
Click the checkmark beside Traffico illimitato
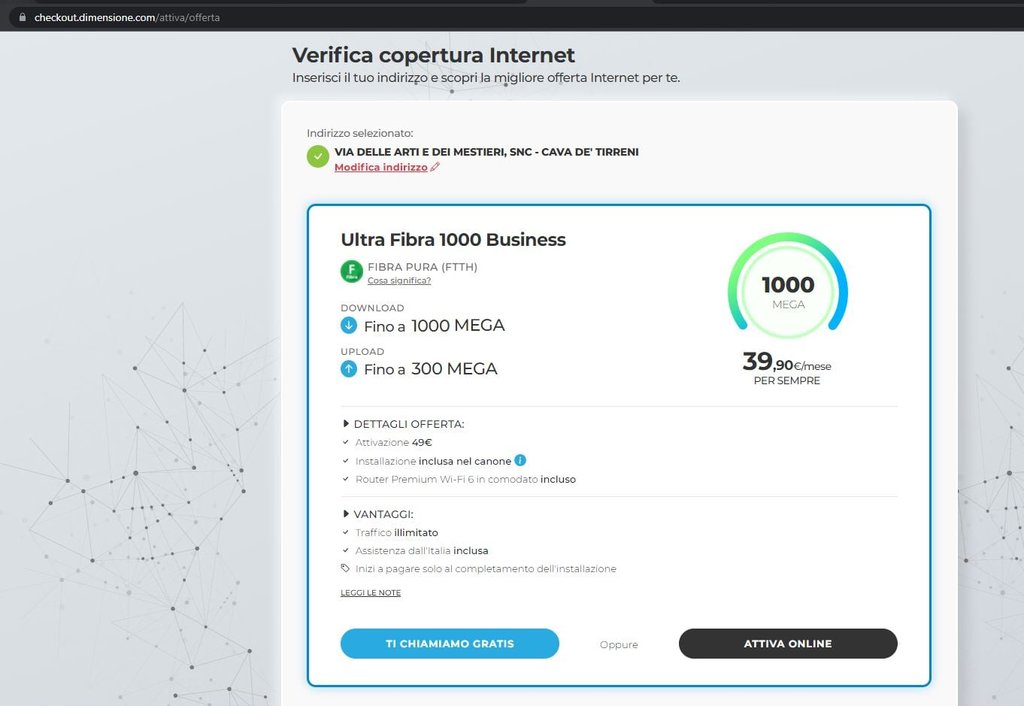(346, 533)
